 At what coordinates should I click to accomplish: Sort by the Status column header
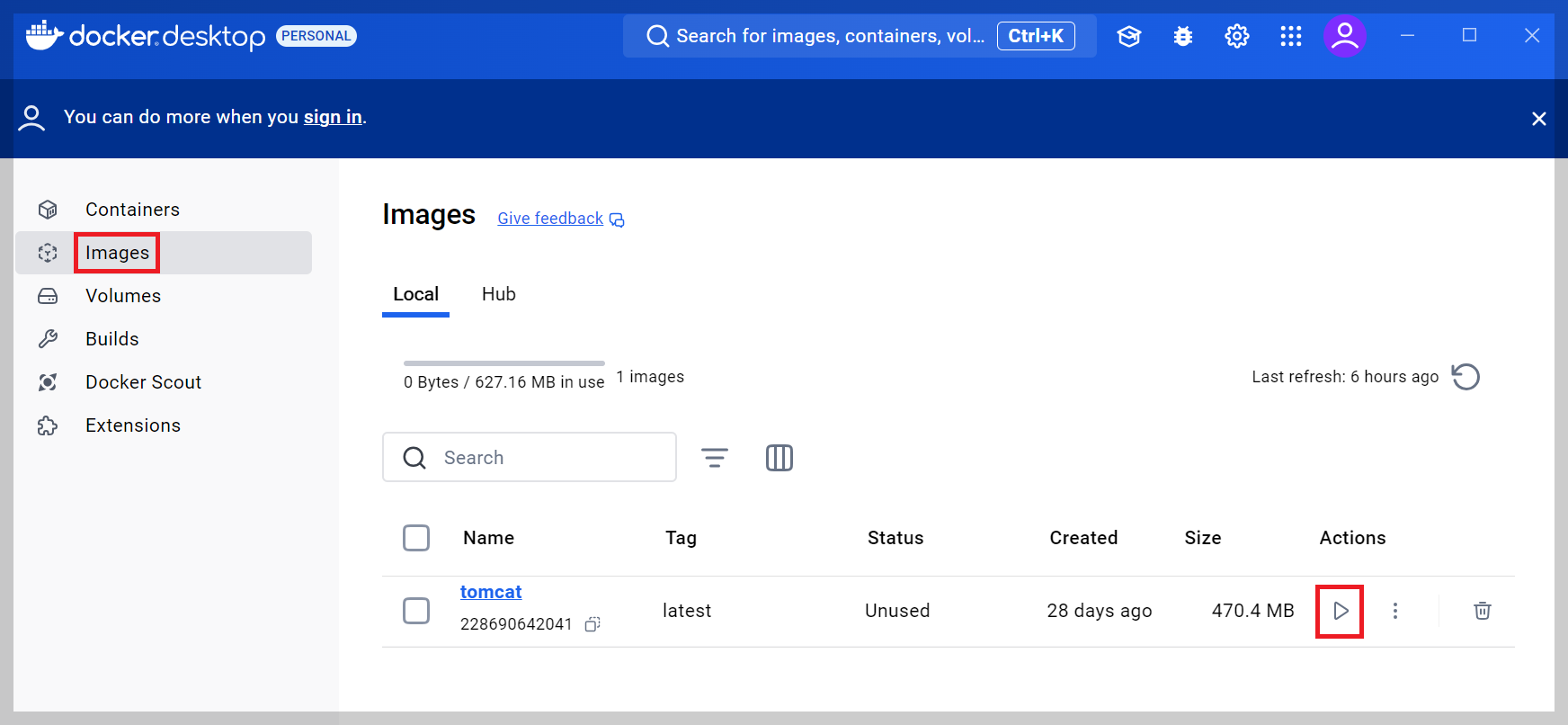[895, 538]
